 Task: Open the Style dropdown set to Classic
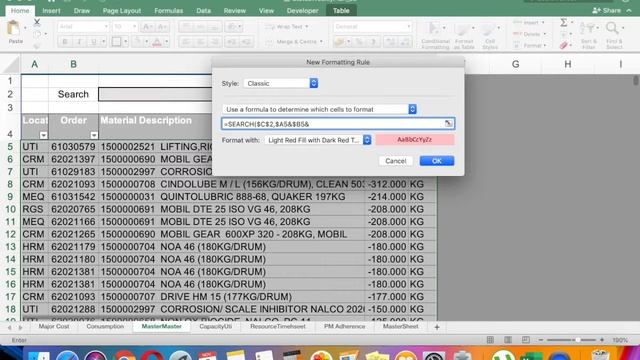280,83
